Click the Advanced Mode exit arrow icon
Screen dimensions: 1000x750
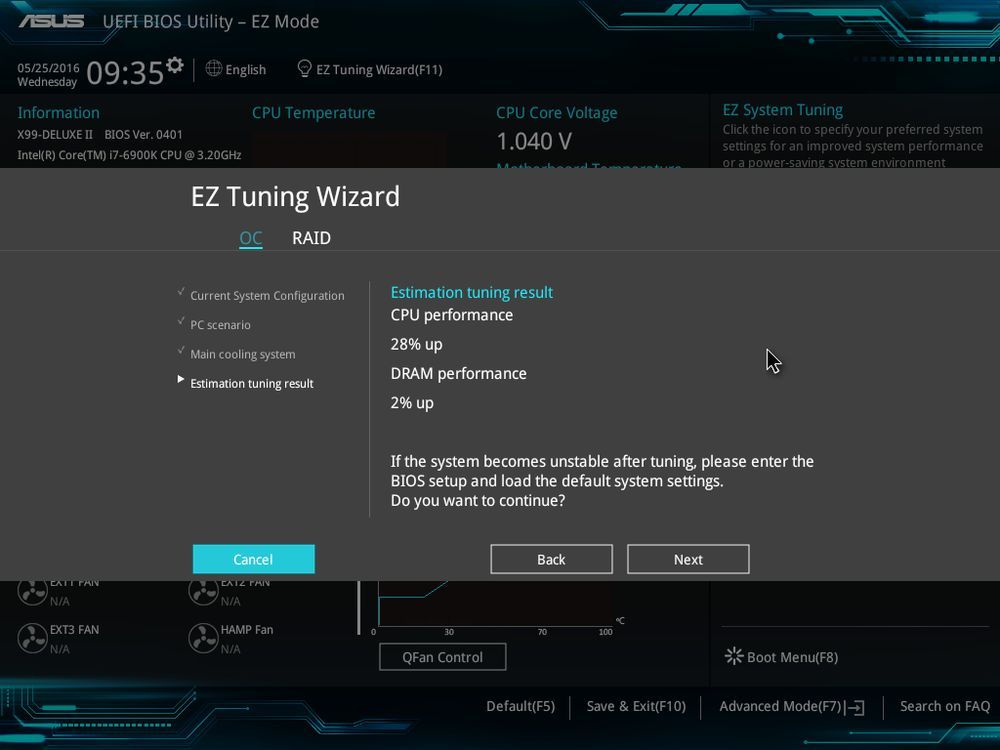click(x=855, y=707)
